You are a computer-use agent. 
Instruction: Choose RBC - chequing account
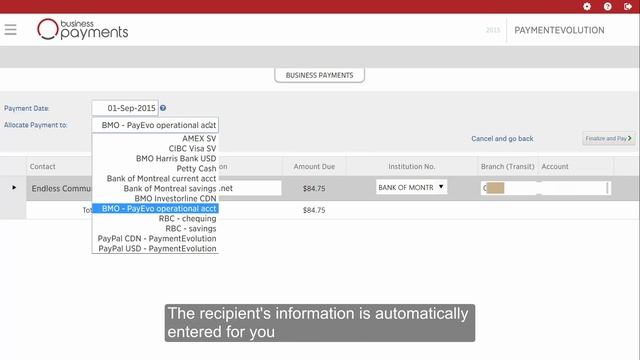coord(156,218)
